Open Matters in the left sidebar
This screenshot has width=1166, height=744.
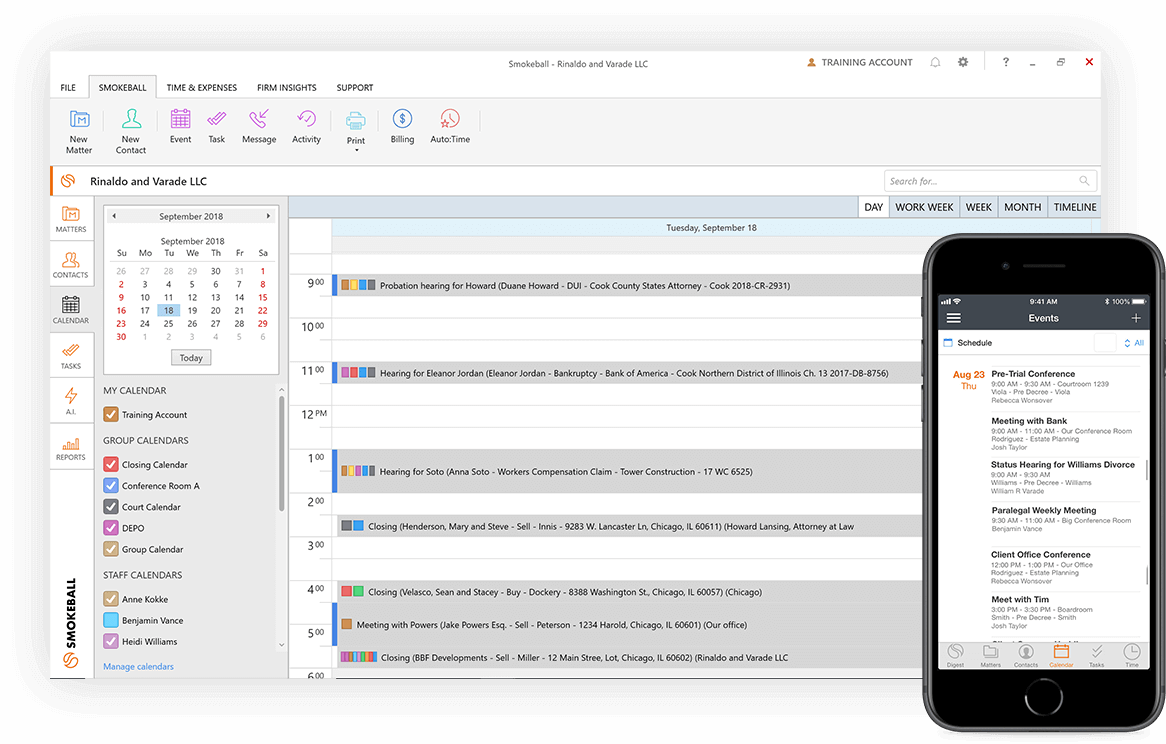(71, 219)
